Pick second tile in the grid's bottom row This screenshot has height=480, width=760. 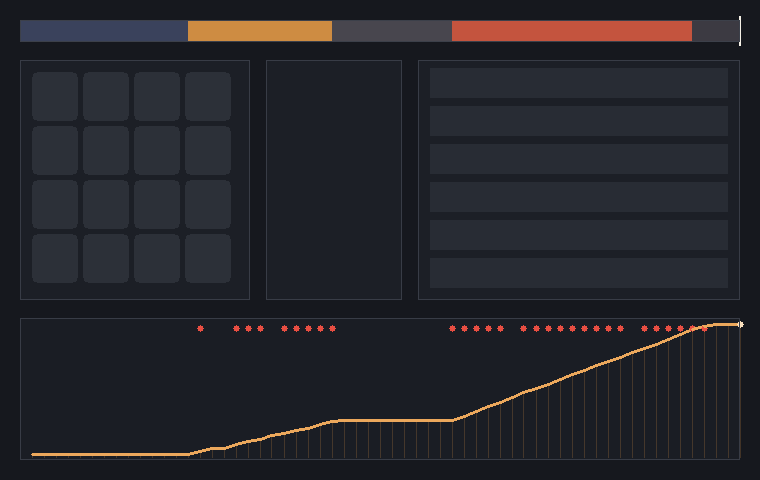(x=106, y=258)
